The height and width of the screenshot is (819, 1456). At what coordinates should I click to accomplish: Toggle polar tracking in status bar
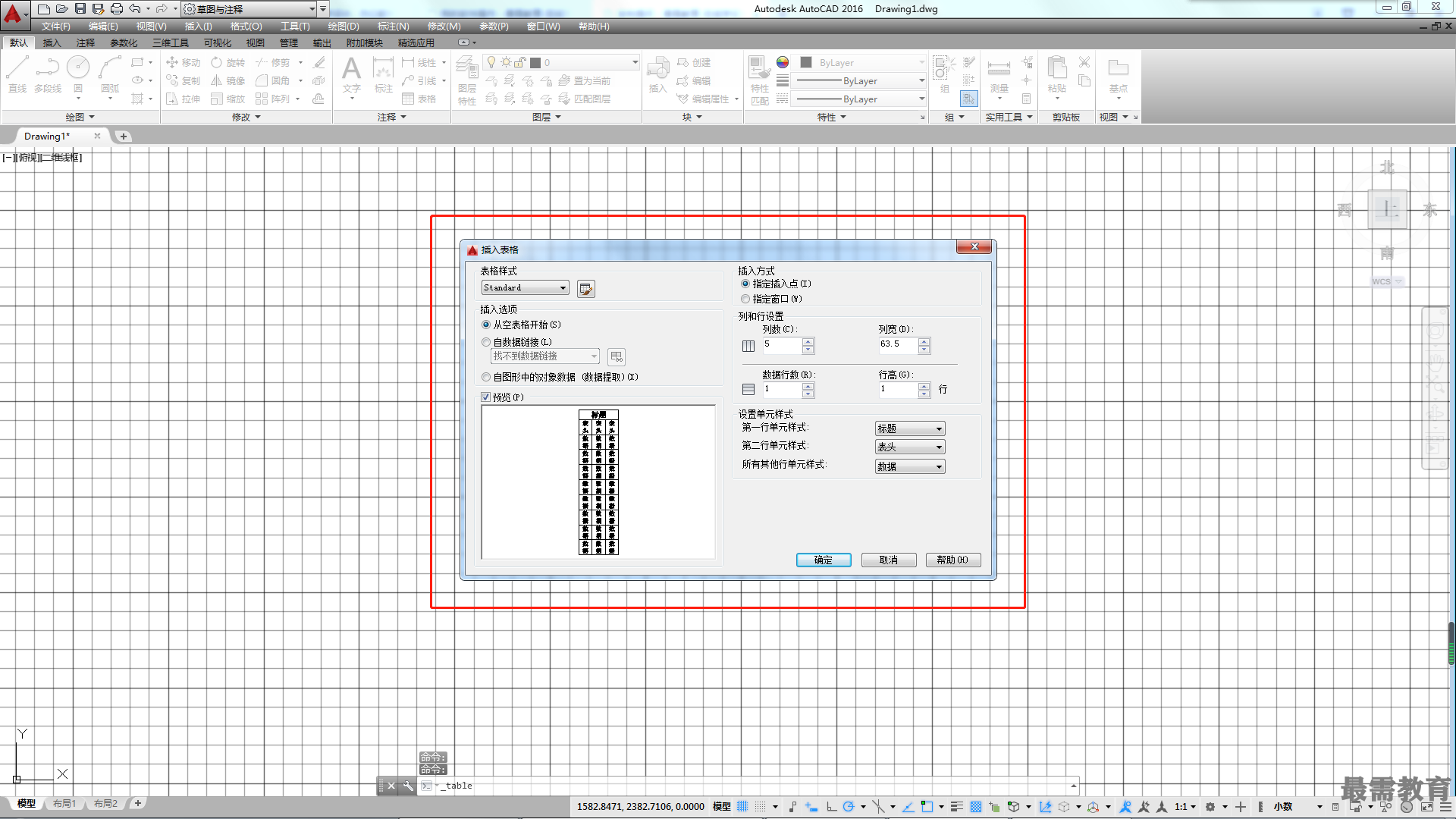click(849, 807)
